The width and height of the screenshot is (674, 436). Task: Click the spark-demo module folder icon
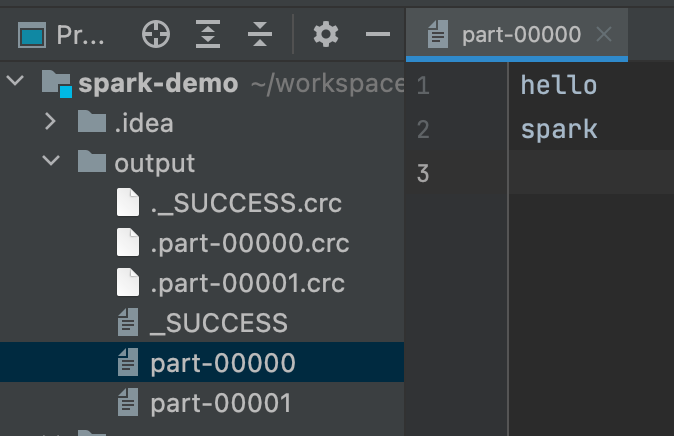56,83
